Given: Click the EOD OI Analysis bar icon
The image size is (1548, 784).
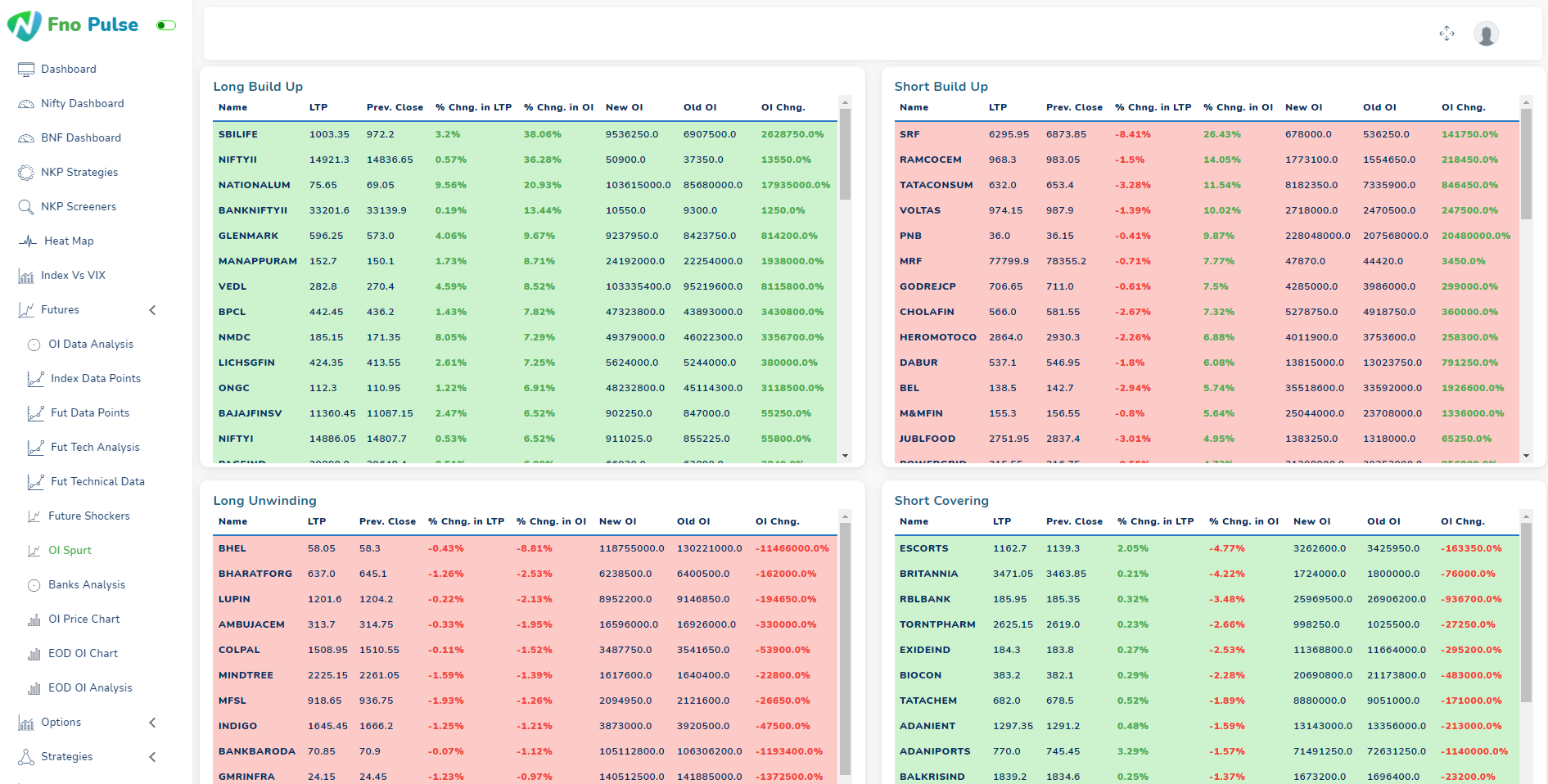Looking at the screenshot, I should 34,688.
